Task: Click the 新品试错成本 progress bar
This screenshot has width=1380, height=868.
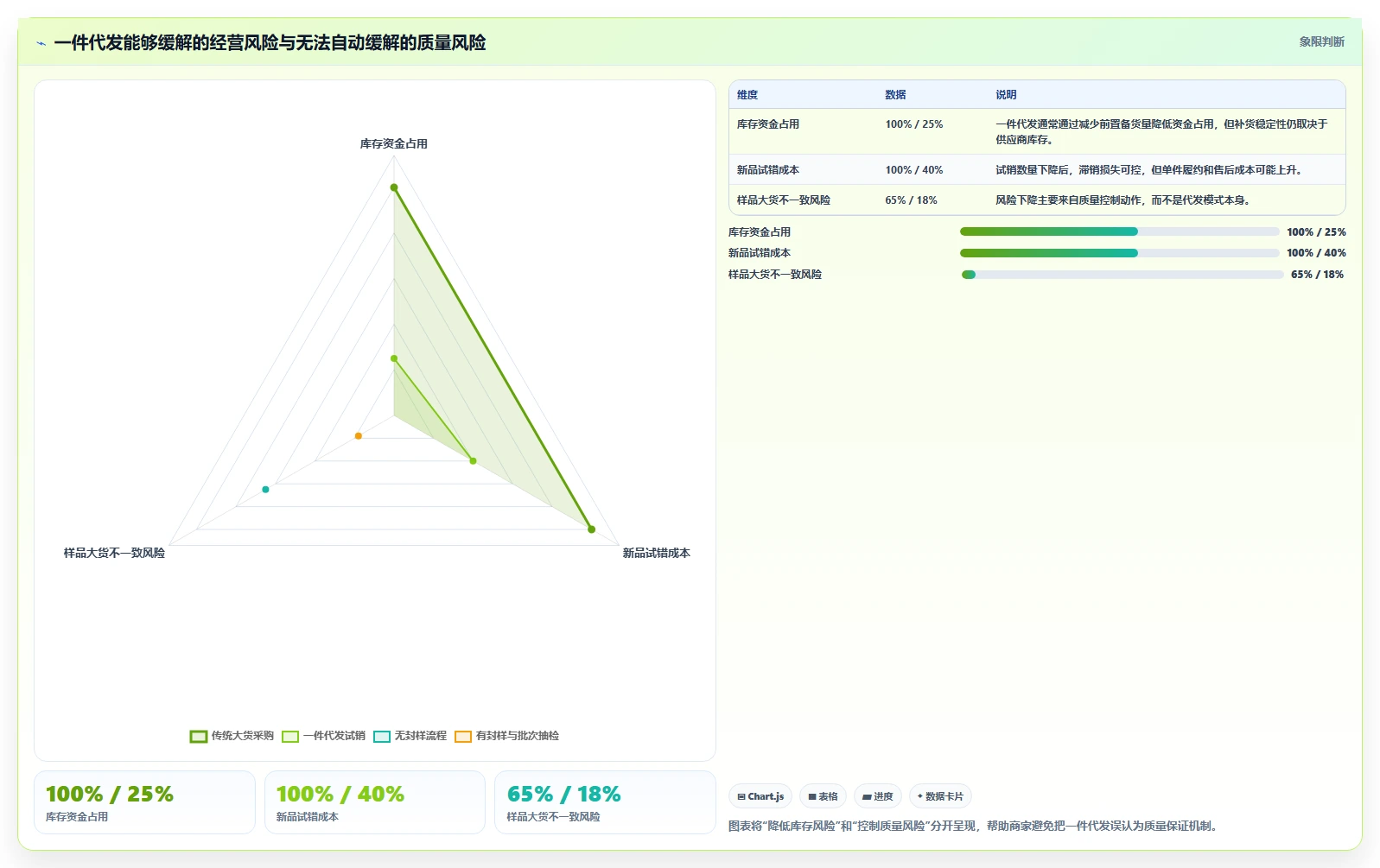Action: 1119,253
